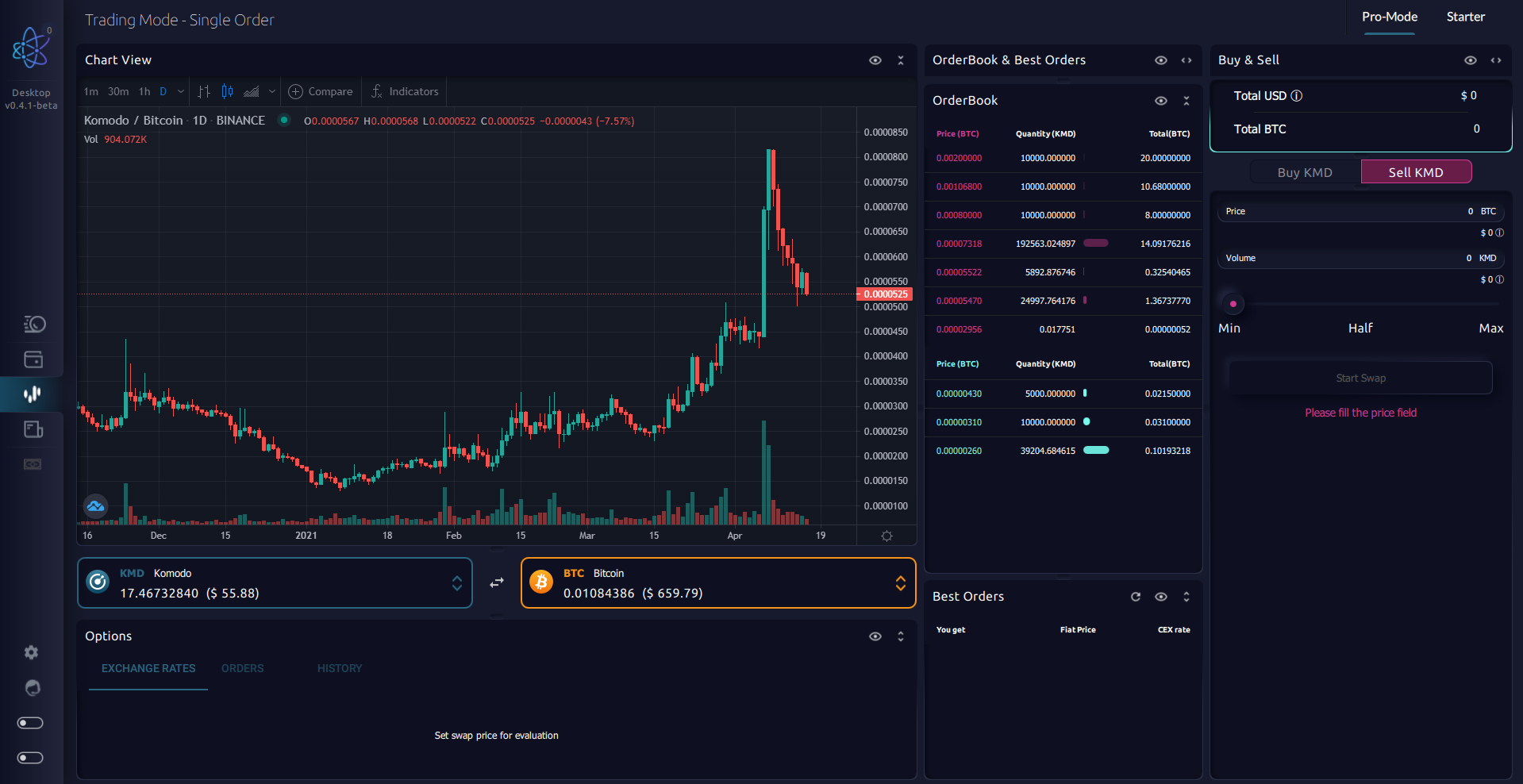Open the AtomicDEX logo at top of sidebar
Screen dimensions: 1523x784
[x=31, y=48]
